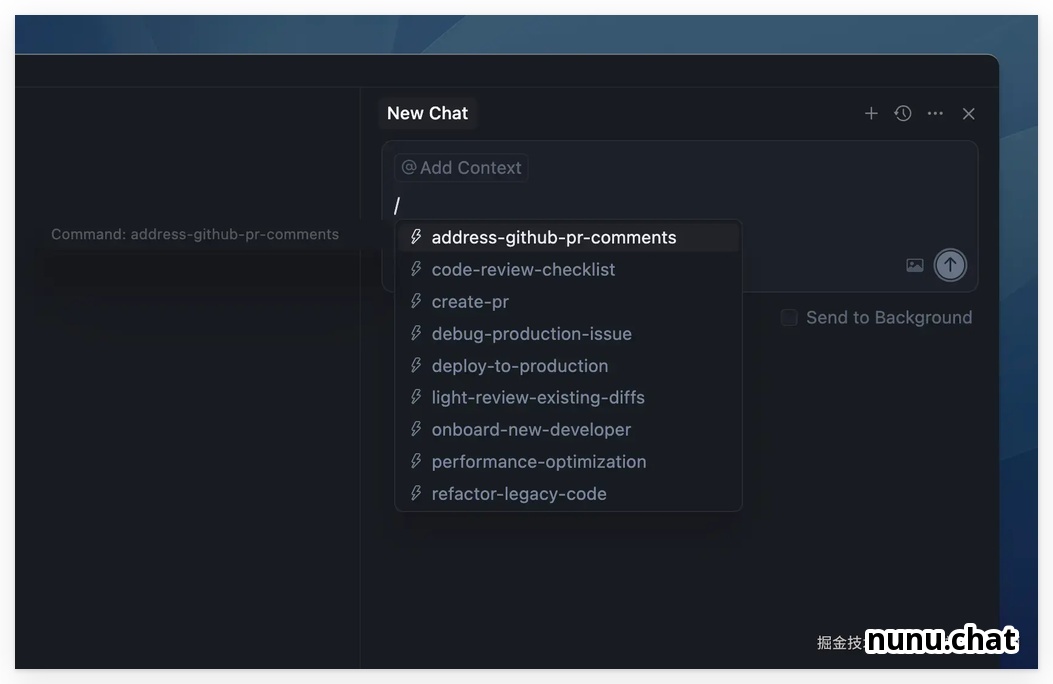The image size is (1053, 684).
Task: Click the image attach icon
Action: (915, 265)
